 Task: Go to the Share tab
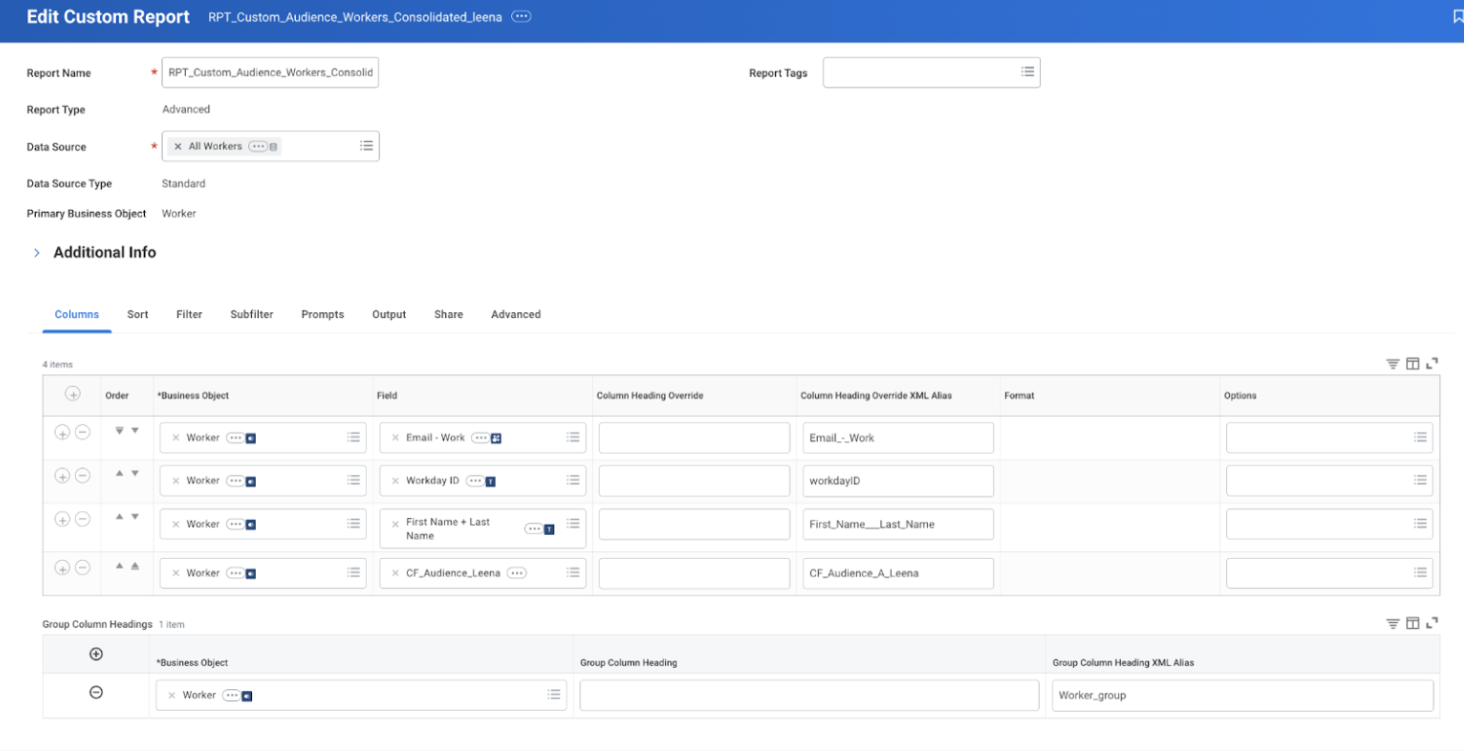(448, 314)
